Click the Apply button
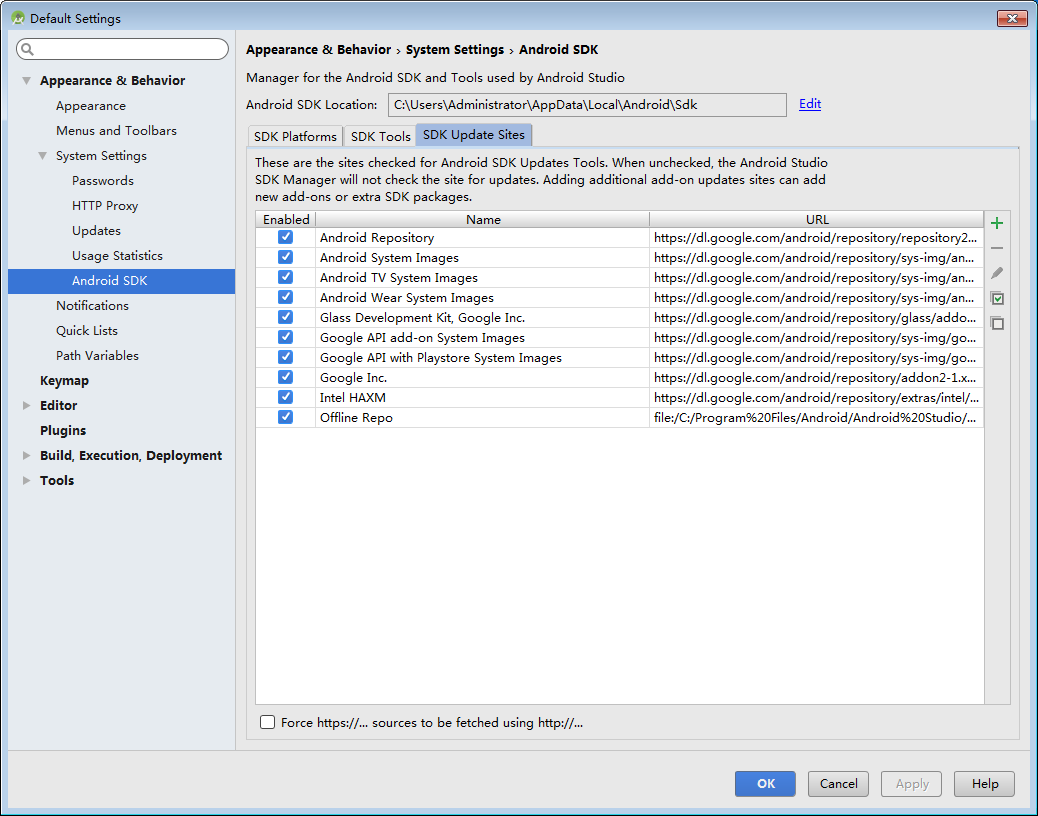 912,784
